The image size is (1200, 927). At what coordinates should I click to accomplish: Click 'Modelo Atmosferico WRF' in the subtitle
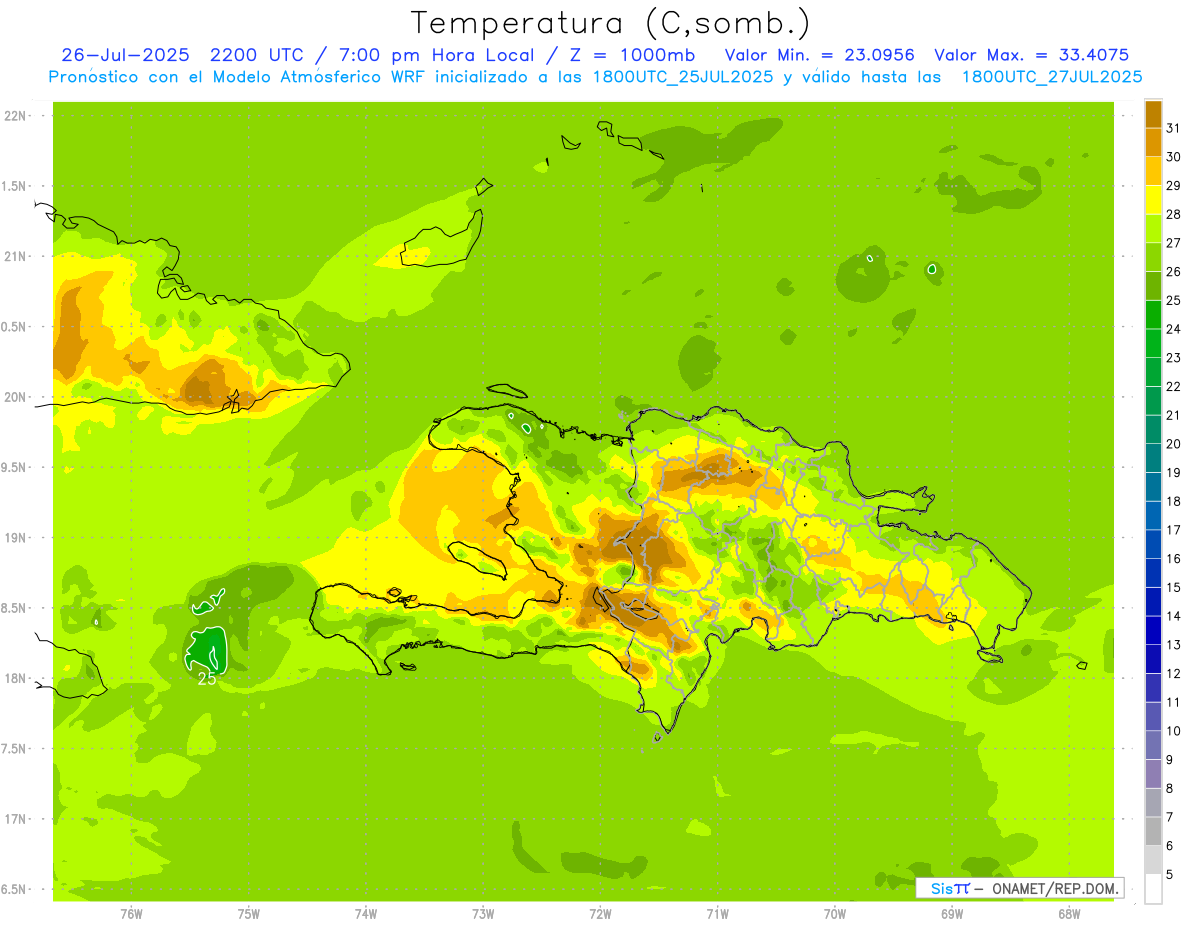(x=317, y=77)
